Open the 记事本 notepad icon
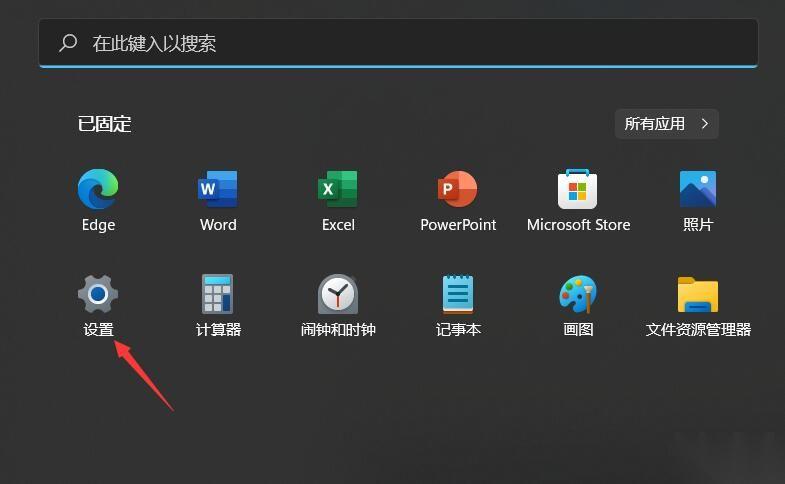 pos(458,294)
